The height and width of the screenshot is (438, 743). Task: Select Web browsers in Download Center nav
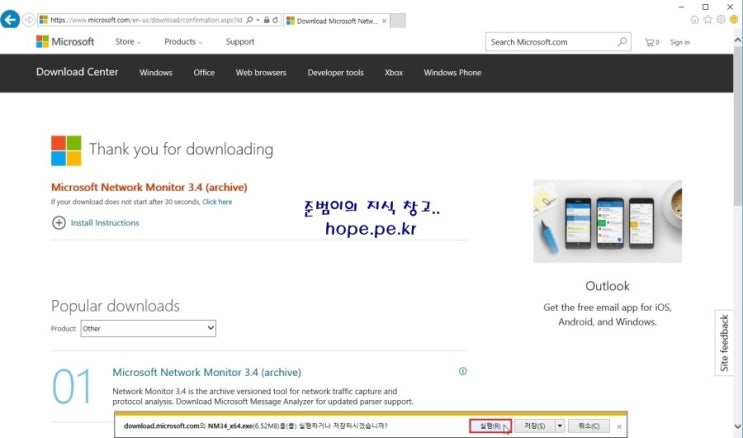point(261,73)
